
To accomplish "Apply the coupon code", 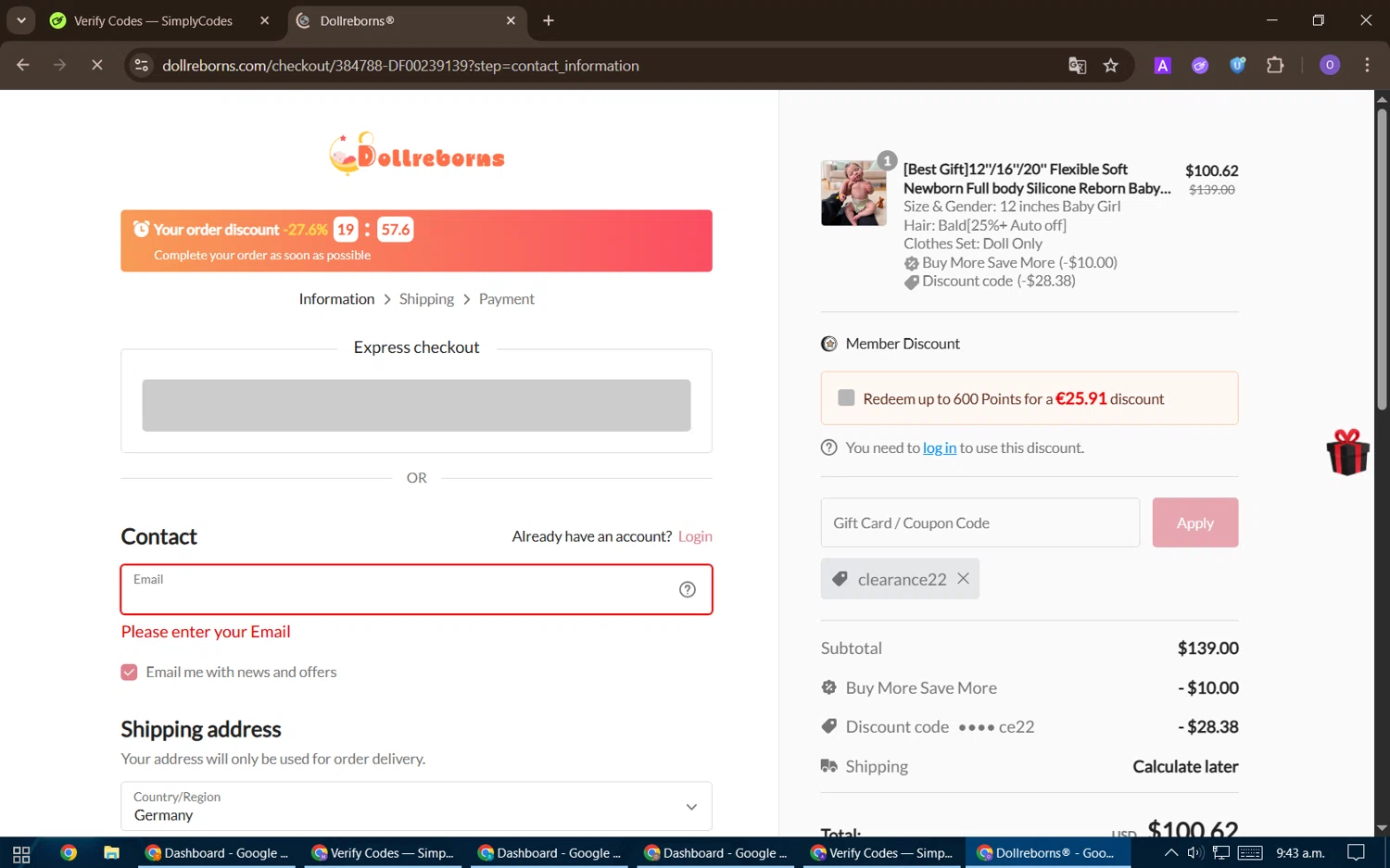I will point(1195,522).
